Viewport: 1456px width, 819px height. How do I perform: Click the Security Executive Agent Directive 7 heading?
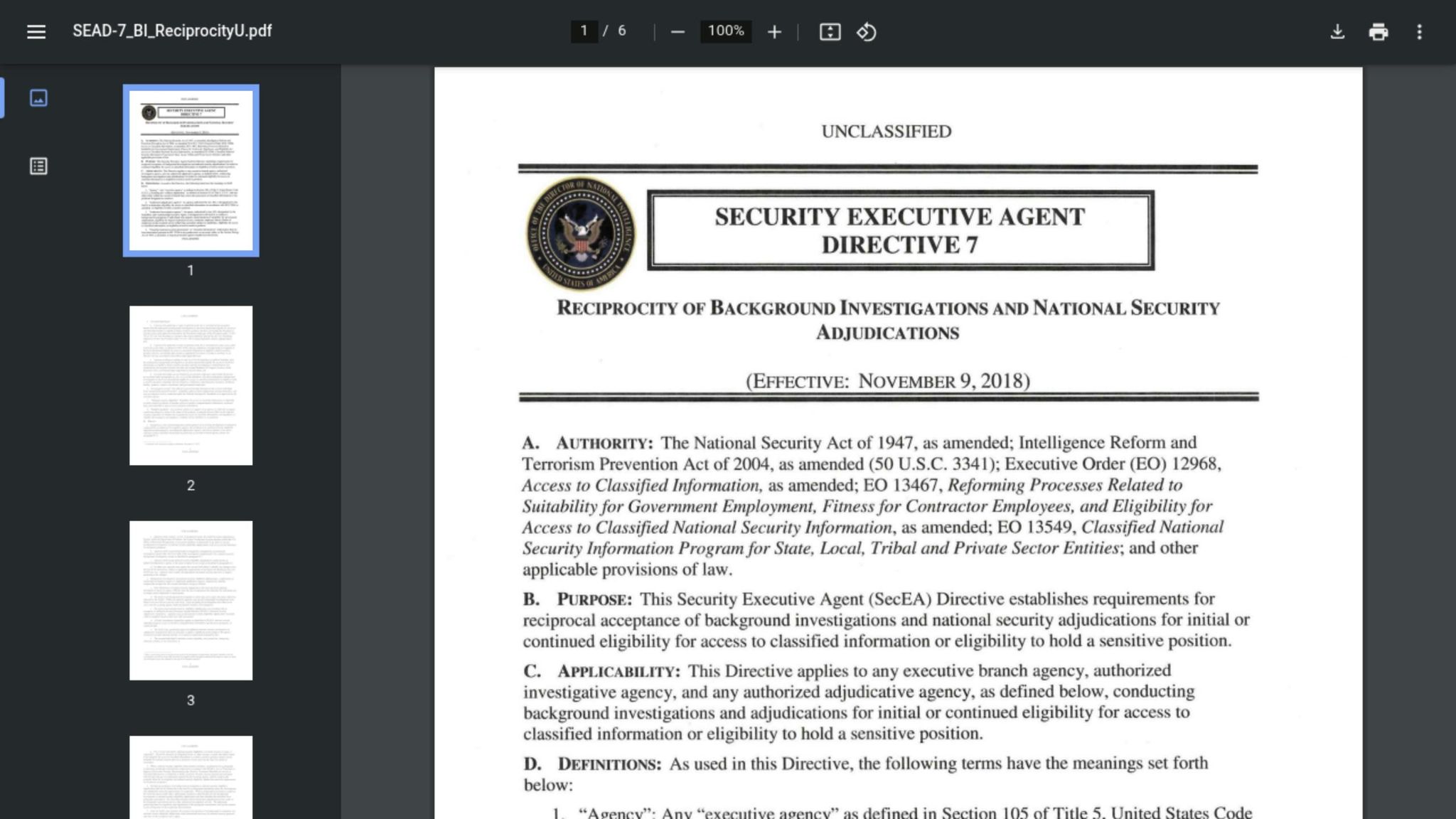(x=899, y=230)
